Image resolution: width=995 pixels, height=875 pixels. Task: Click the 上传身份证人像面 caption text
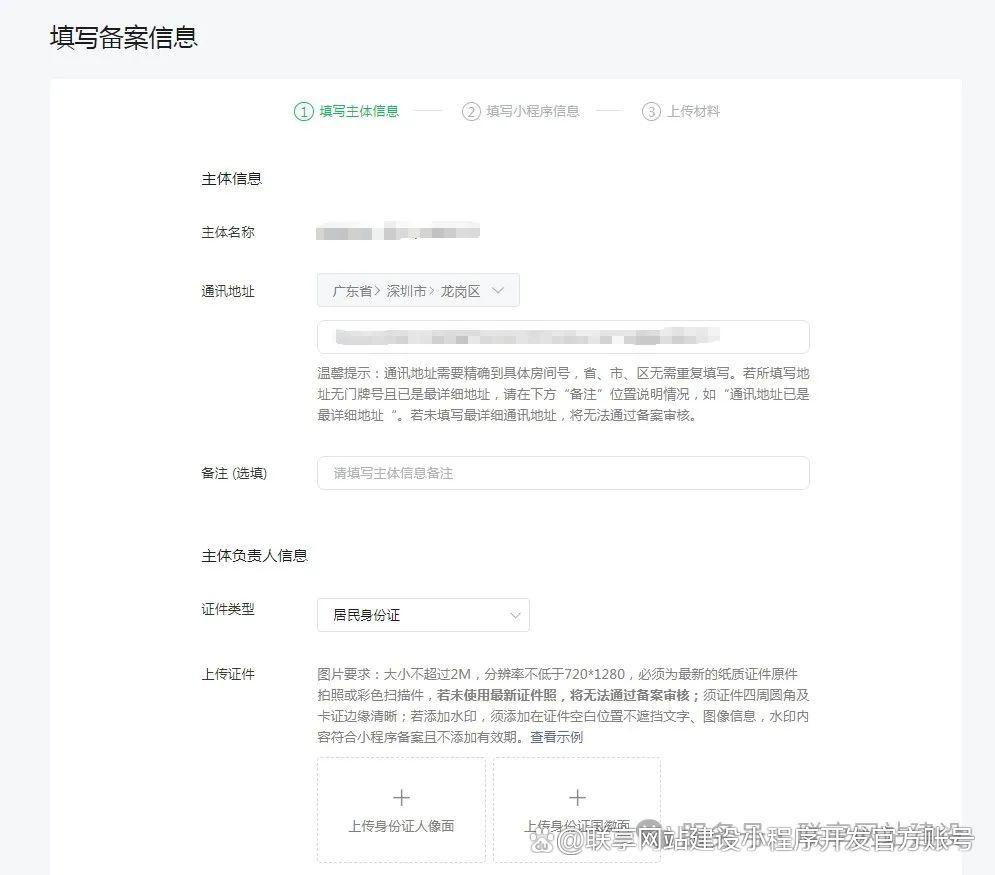401,827
